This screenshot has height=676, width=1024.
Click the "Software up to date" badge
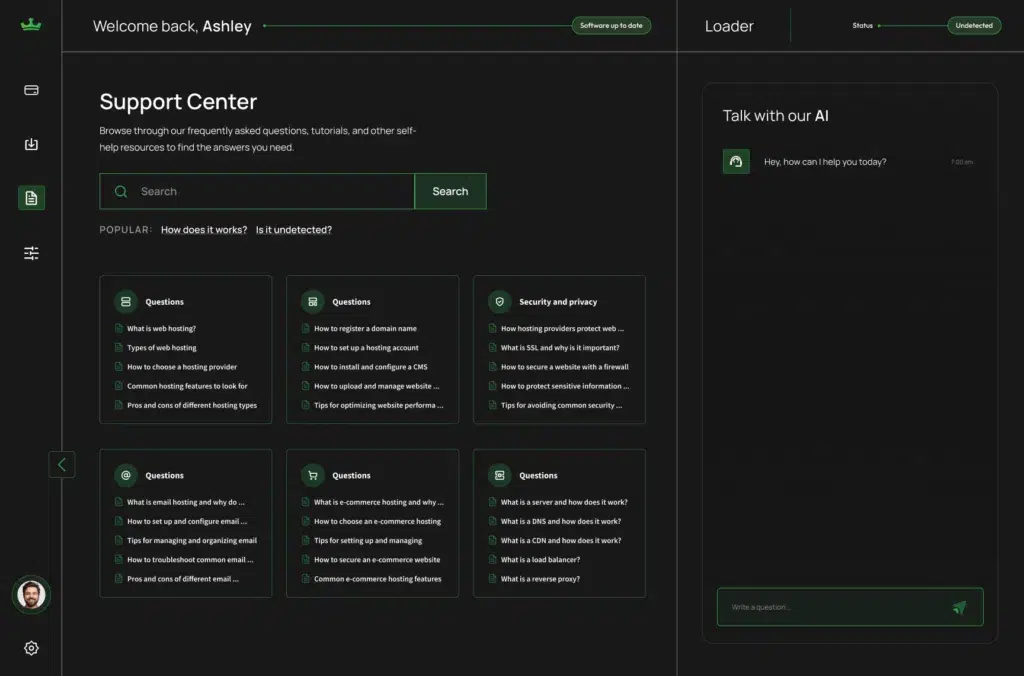pyautogui.click(x=611, y=26)
